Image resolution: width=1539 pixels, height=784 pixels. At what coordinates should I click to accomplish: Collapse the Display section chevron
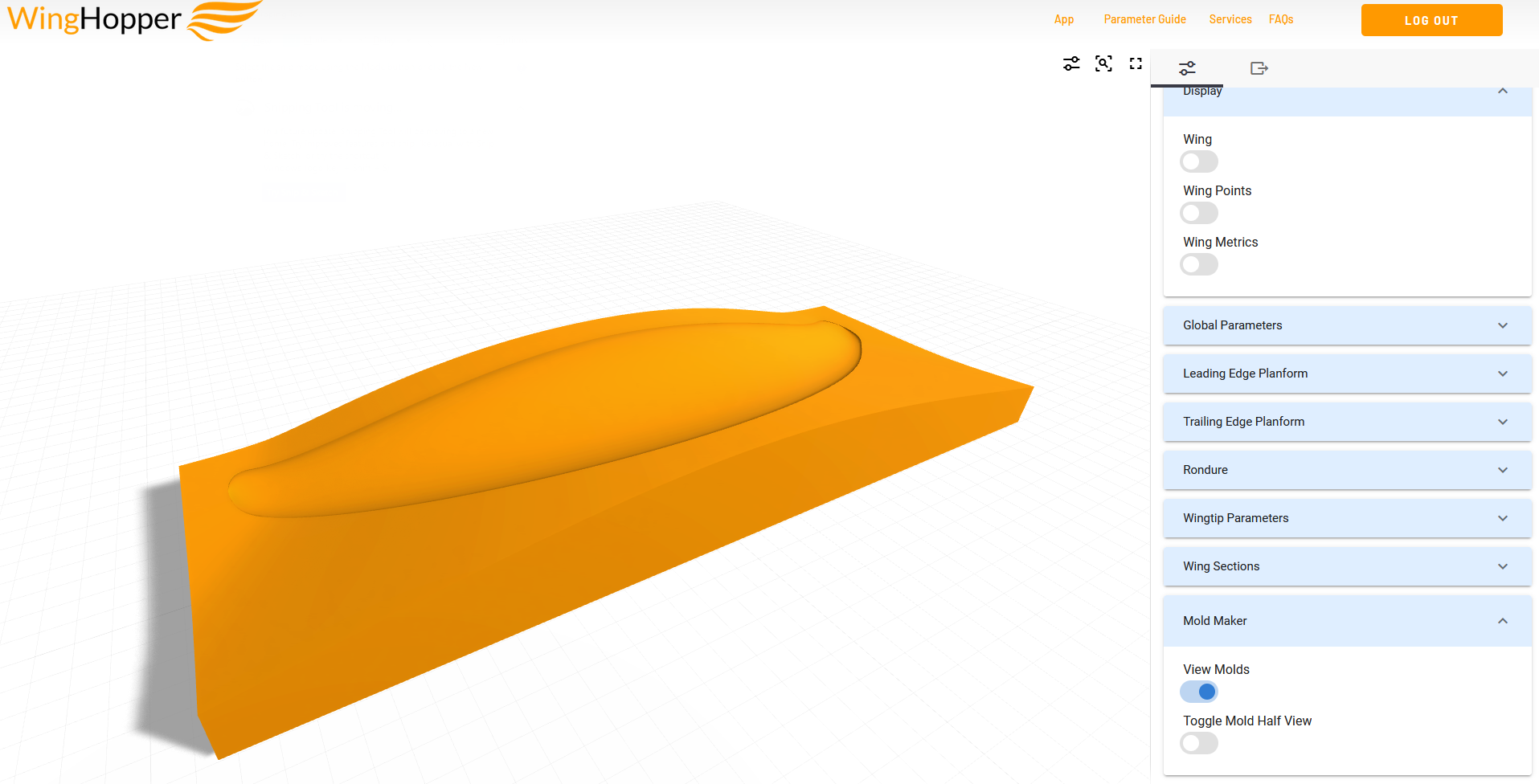pos(1503,92)
